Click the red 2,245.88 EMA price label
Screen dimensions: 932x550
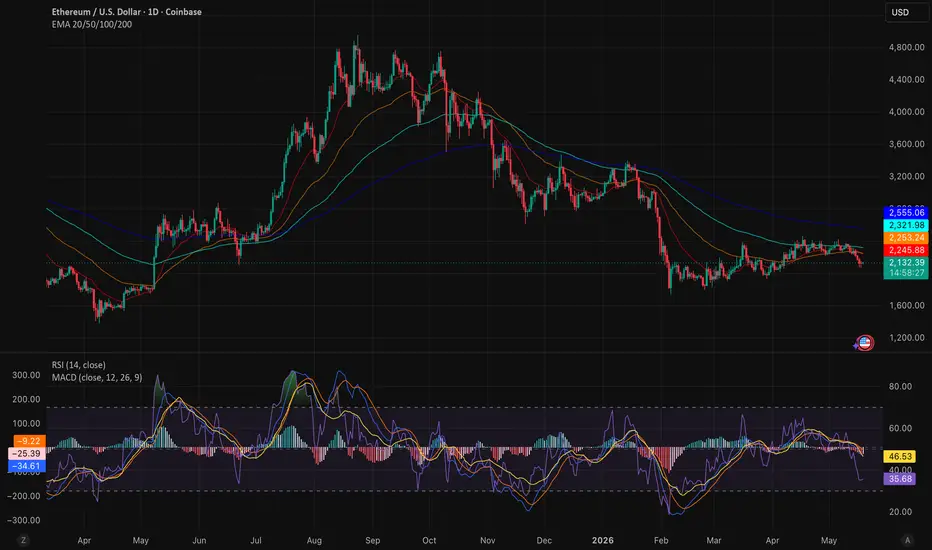point(906,250)
